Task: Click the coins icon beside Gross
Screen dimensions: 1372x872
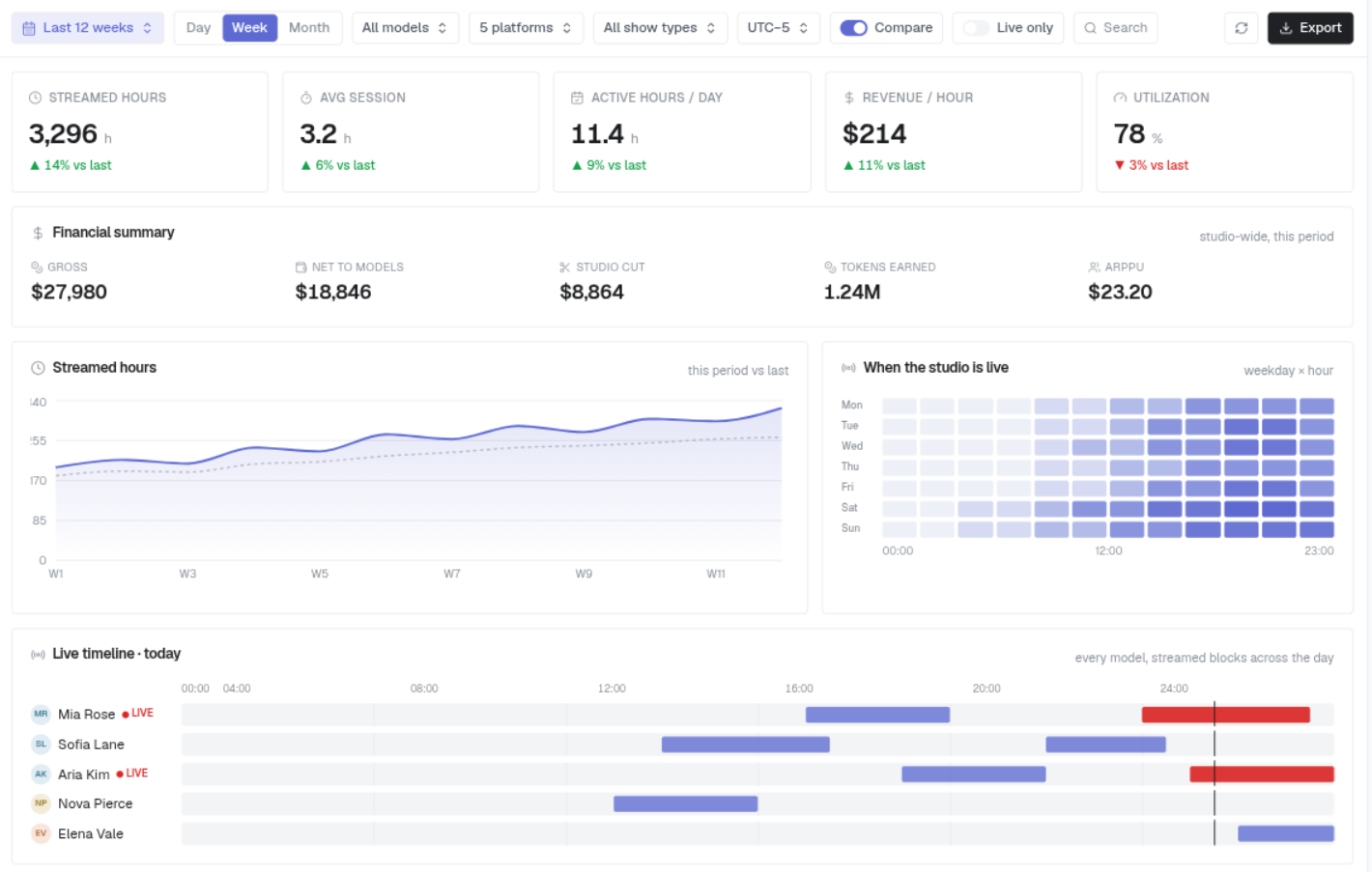Action: pos(37,267)
